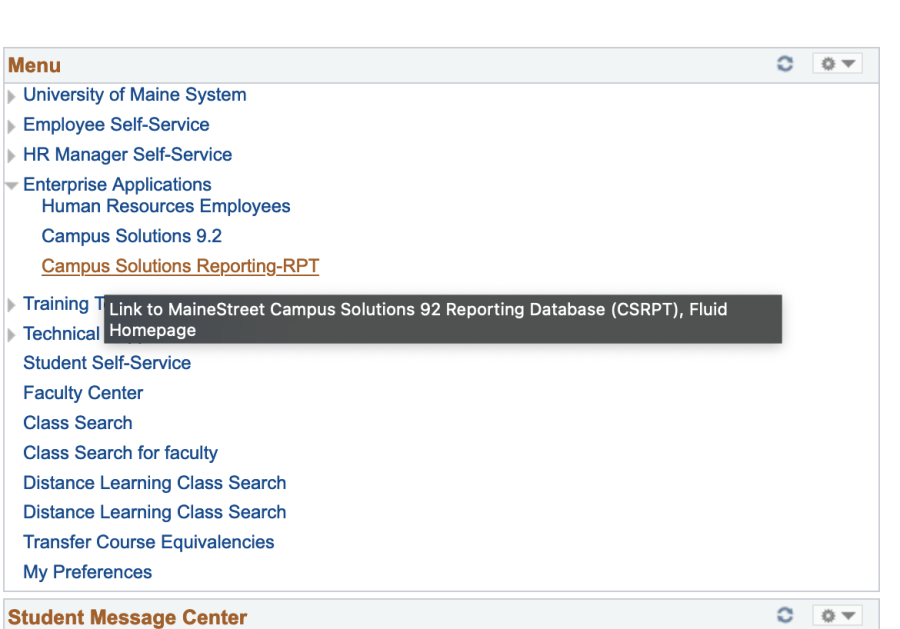The height and width of the screenshot is (629, 900).
Task: Click the Student Message Center title
Action: coord(127,617)
